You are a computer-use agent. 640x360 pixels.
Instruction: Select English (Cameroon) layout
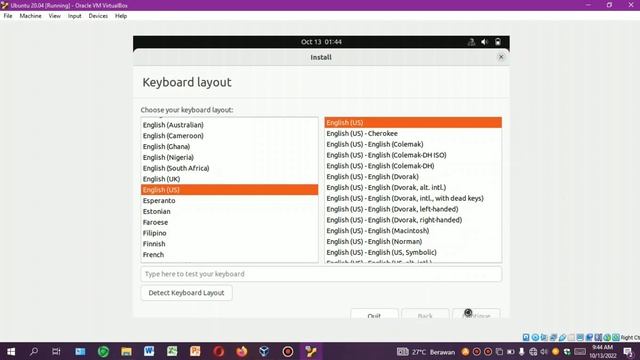(229, 136)
